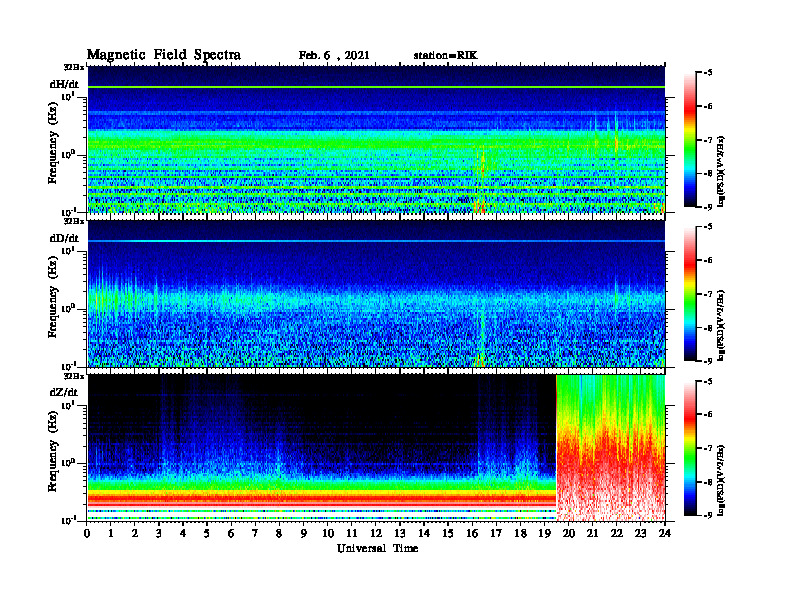Click the log PSD axis title beside the dZ/dt color bar
This screenshot has height=612, width=792.
click(722, 480)
